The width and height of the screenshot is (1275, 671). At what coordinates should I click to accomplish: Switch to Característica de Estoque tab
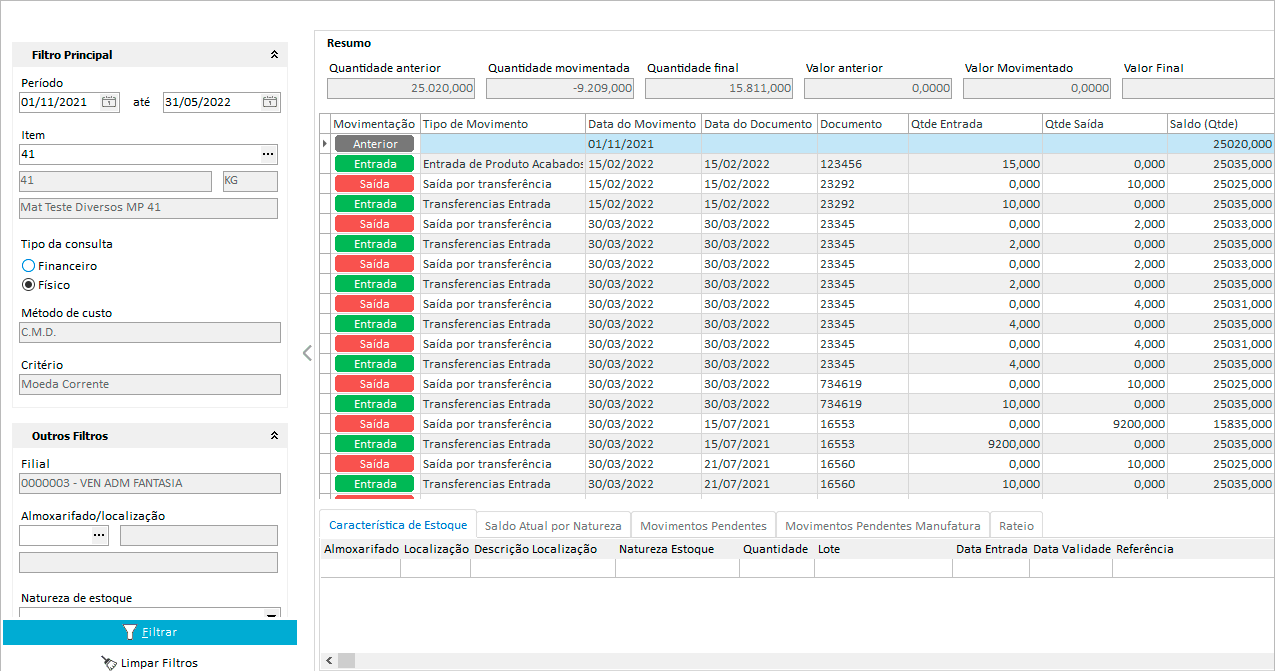click(x=397, y=525)
